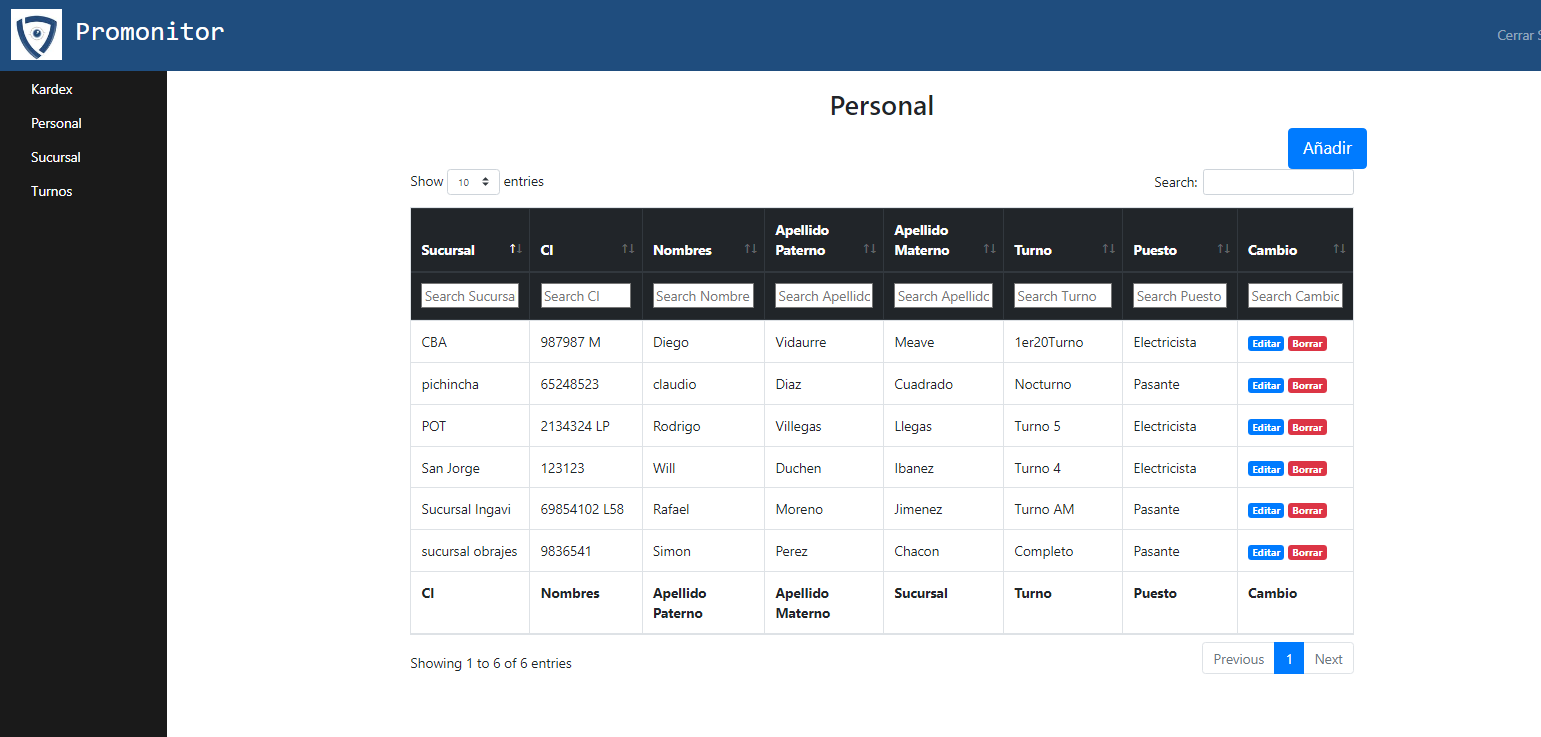
Task: Delete the claudio Diaz row with Borrar
Action: coord(1307,385)
